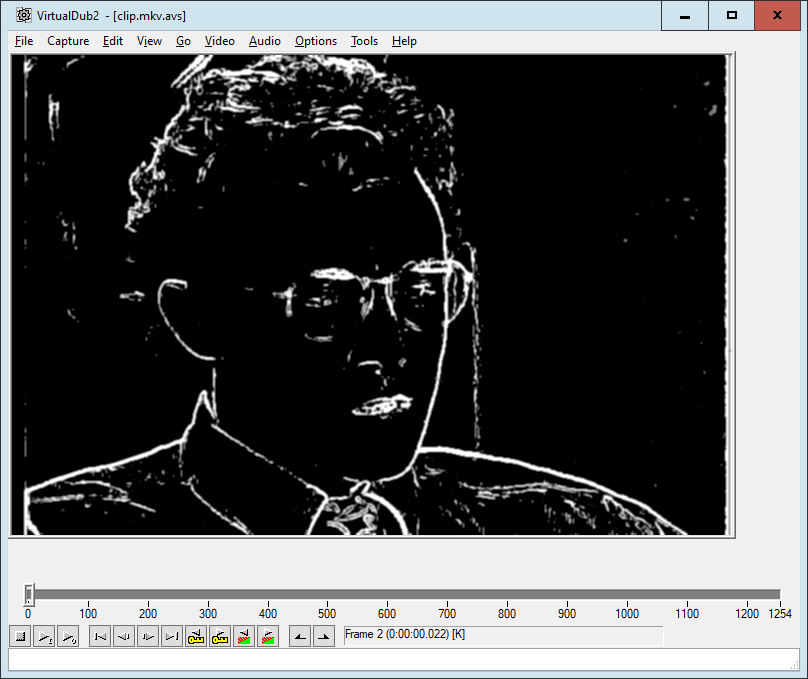Close the VirtualDub2 window
This screenshot has height=679, width=808.
point(778,15)
